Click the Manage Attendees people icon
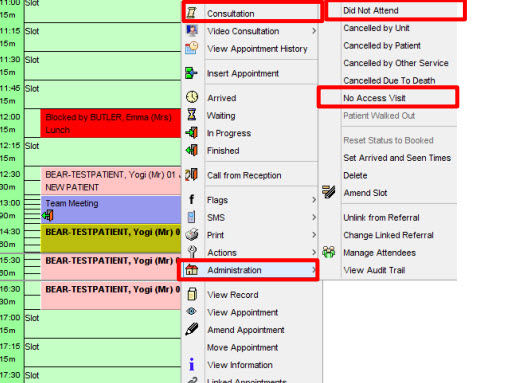Image resolution: width=505 pixels, height=383 pixels. click(x=329, y=252)
